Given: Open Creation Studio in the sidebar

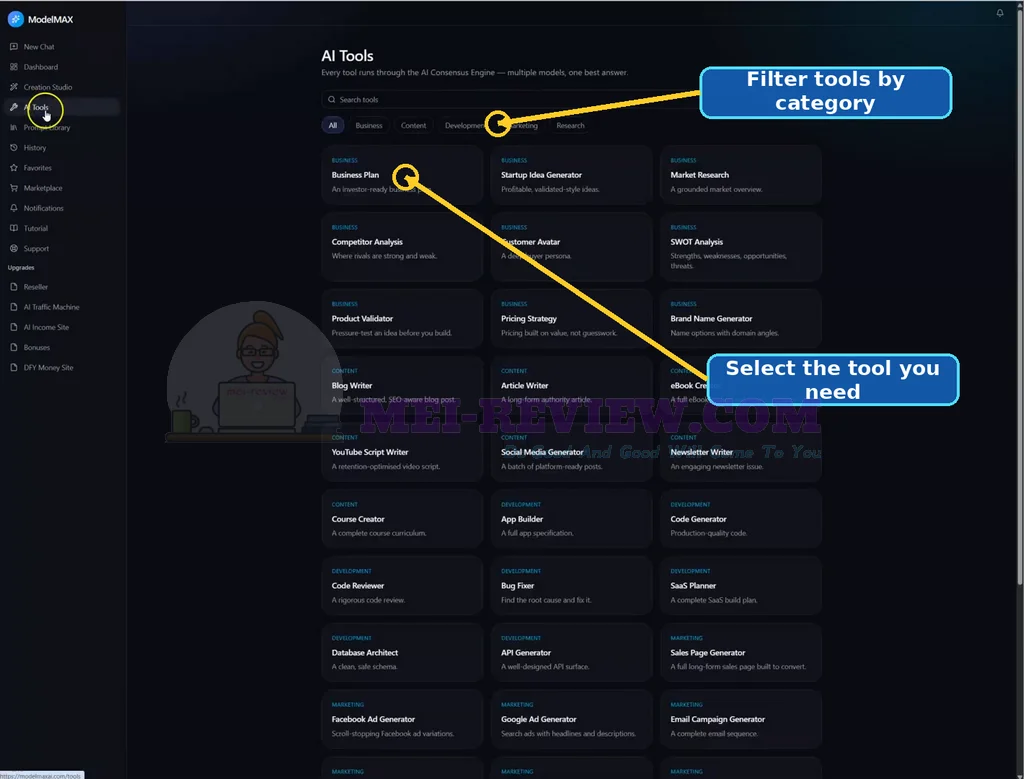Looking at the screenshot, I should [x=61, y=87].
